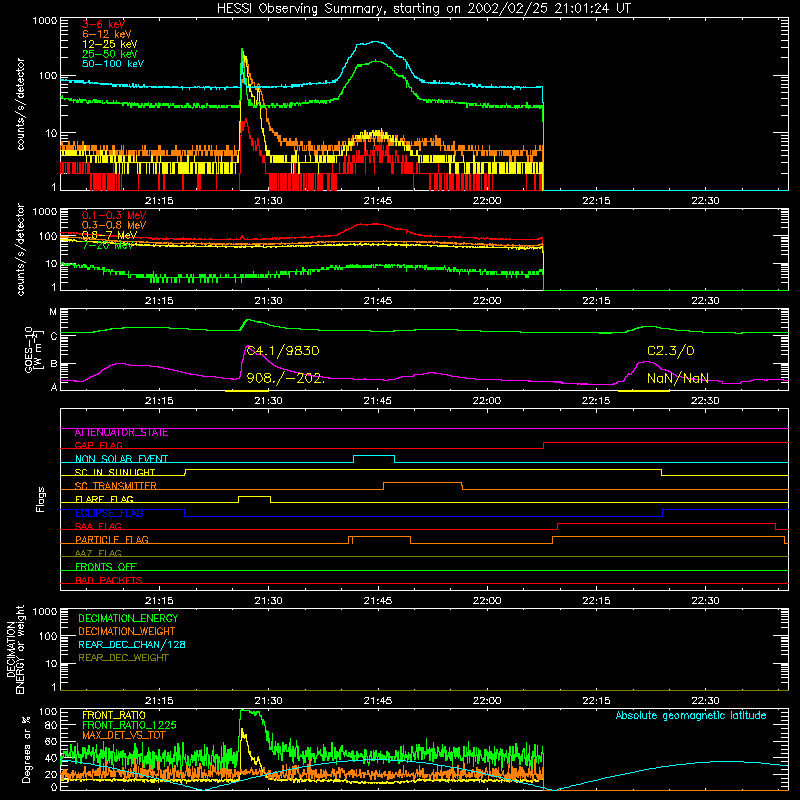
Task: Click the REAR_DEC_CHAN/128 legend label
Action: tap(132, 645)
